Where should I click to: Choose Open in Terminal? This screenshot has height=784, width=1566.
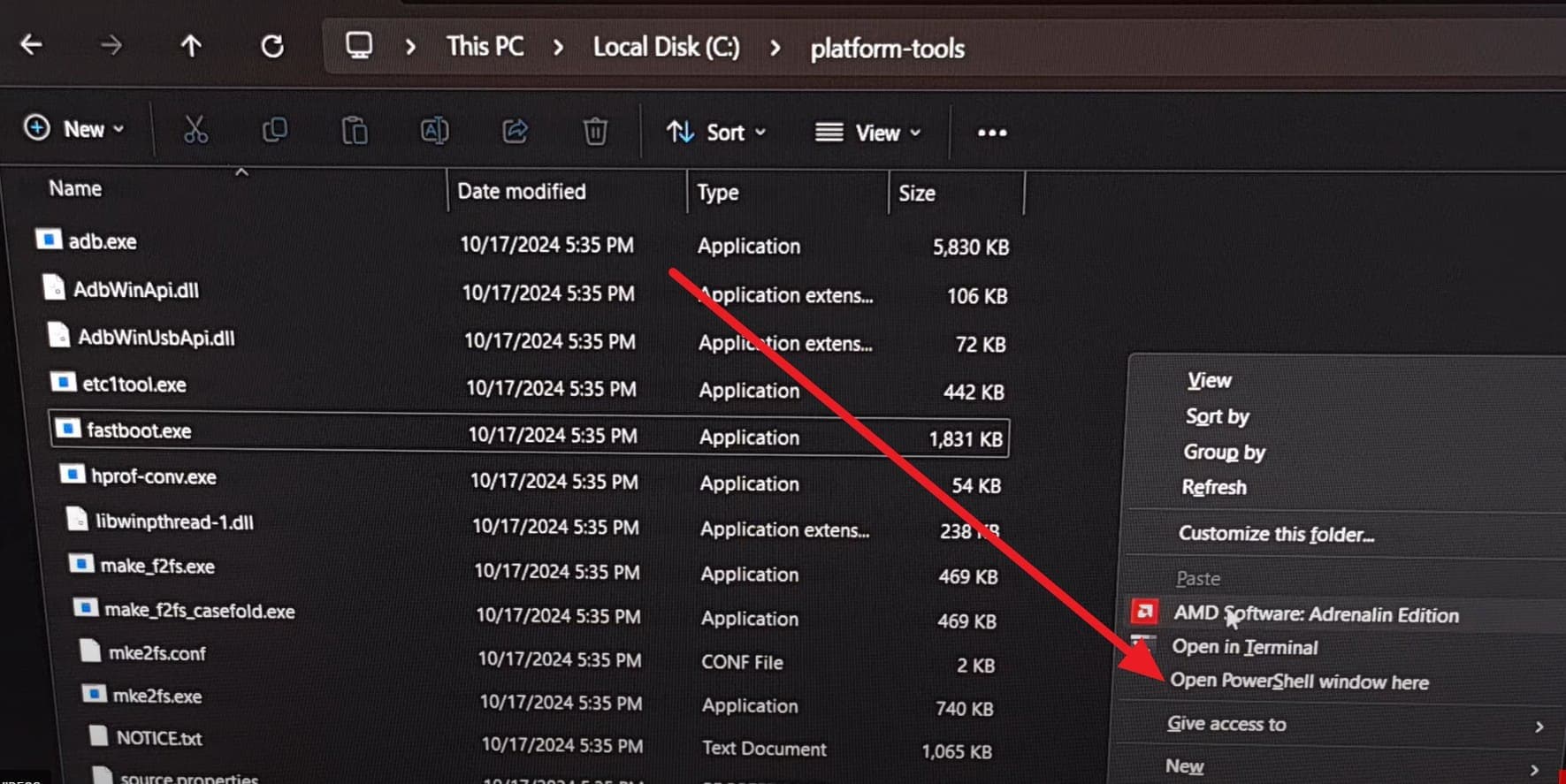pos(1245,648)
